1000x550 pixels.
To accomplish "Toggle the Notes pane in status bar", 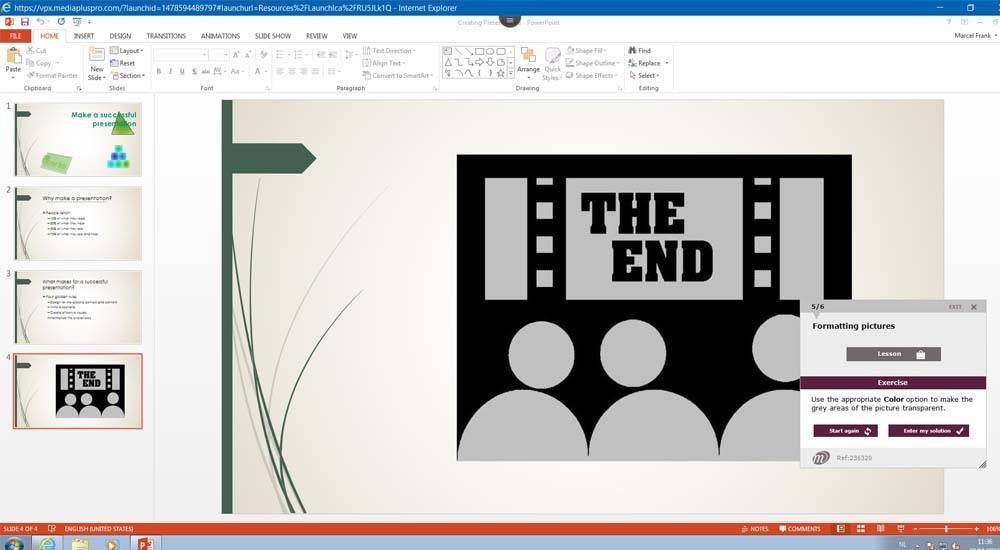I will tap(755, 528).
